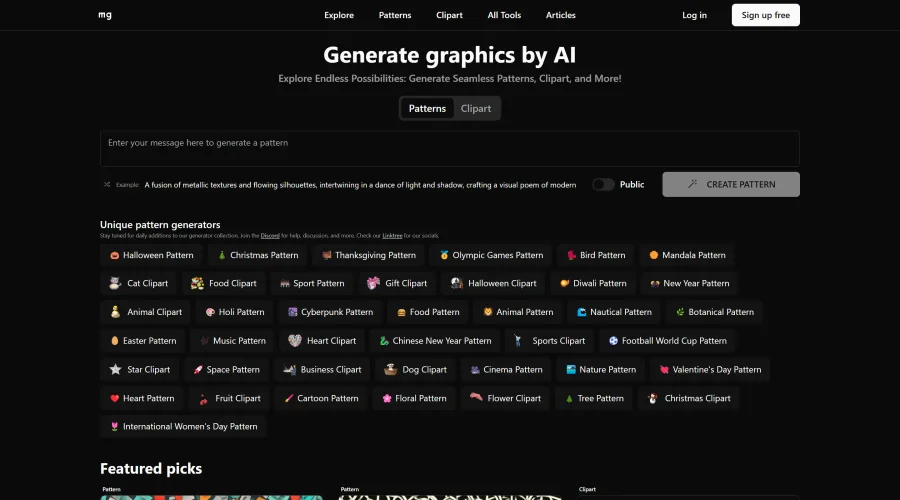Click the mg logo icon
900x500 pixels.
(x=105, y=15)
